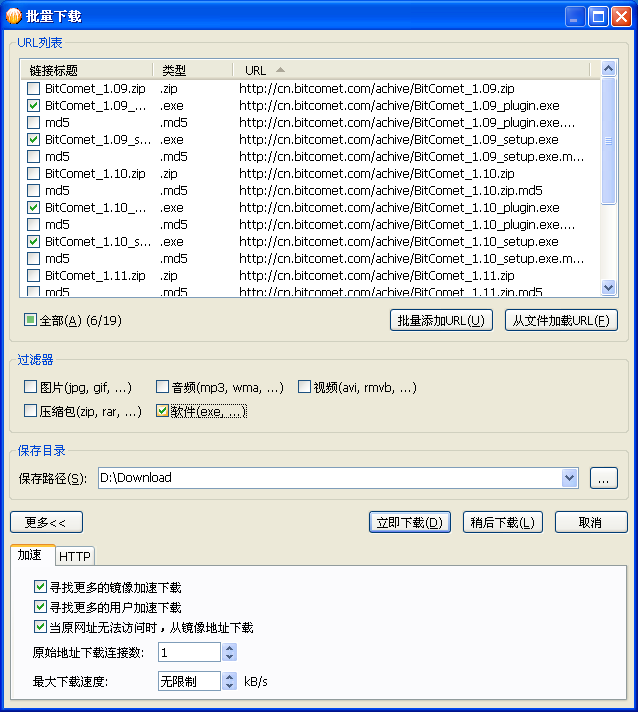Toggle the Select All (全部) checkbox
The height and width of the screenshot is (712, 638).
tap(30, 320)
